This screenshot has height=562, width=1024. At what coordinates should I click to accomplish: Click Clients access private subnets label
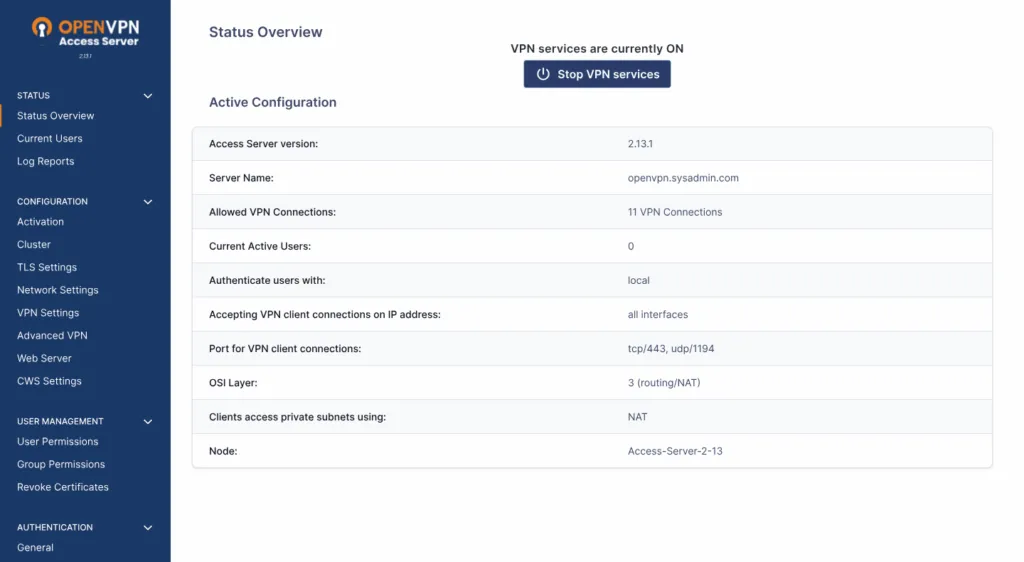pyautogui.click(x=297, y=417)
